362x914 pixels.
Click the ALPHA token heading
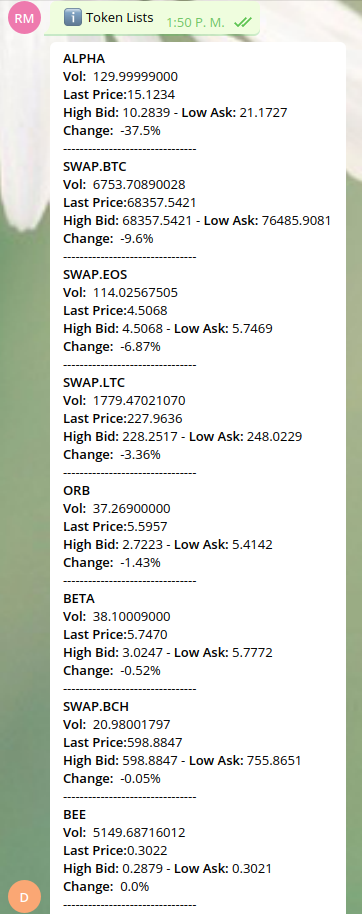tap(84, 59)
